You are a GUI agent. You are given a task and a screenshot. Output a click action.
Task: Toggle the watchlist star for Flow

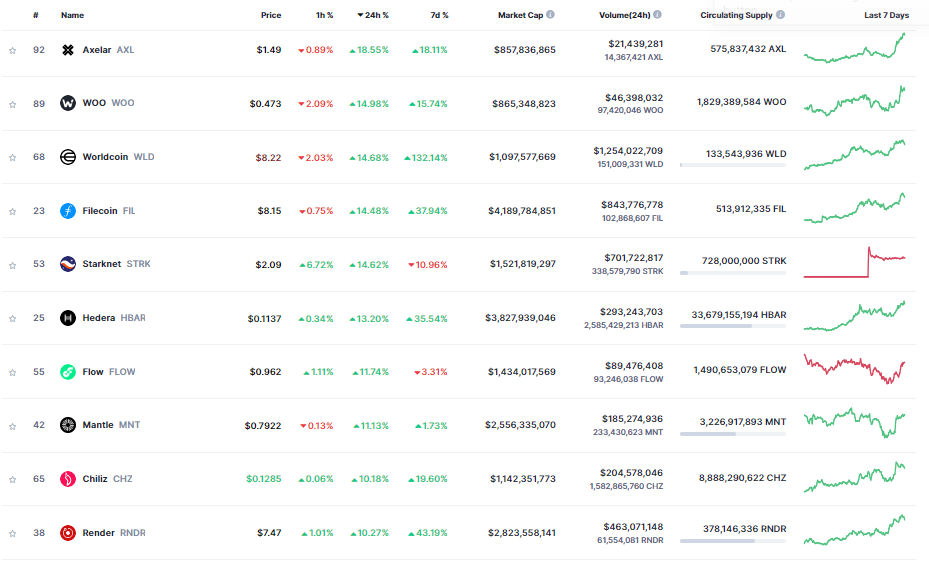[x=13, y=372]
